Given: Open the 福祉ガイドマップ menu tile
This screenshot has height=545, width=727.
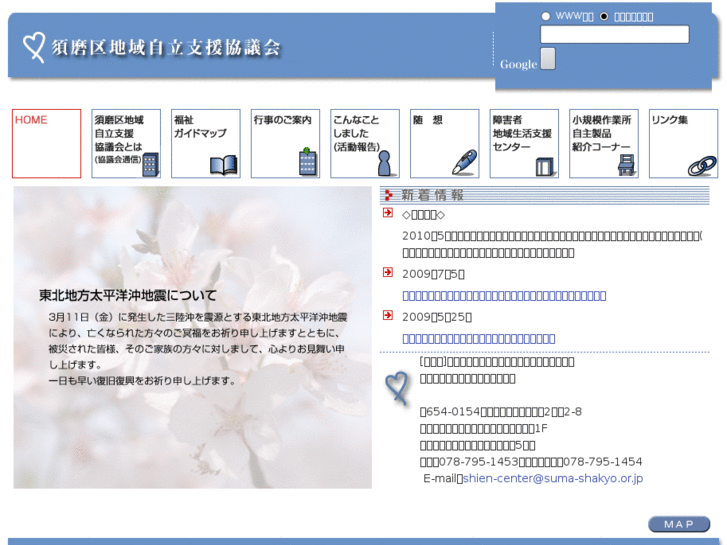Looking at the screenshot, I should pyautogui.click(x=206, y=143).
